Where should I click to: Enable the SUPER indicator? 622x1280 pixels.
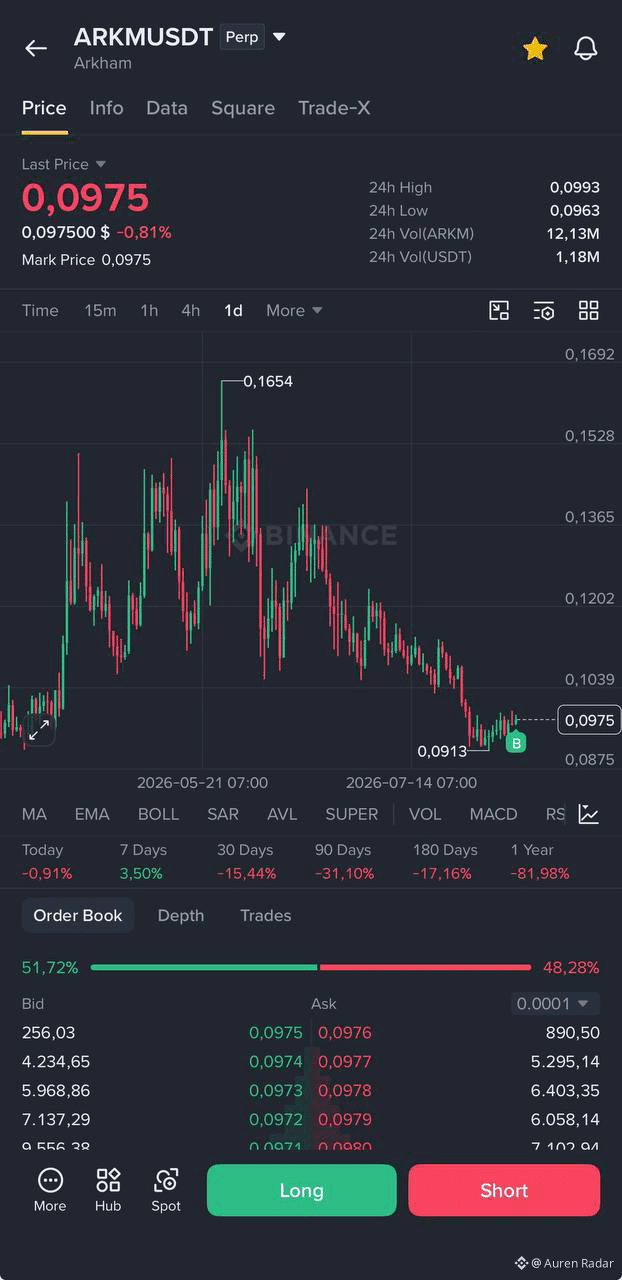(352, 814)
